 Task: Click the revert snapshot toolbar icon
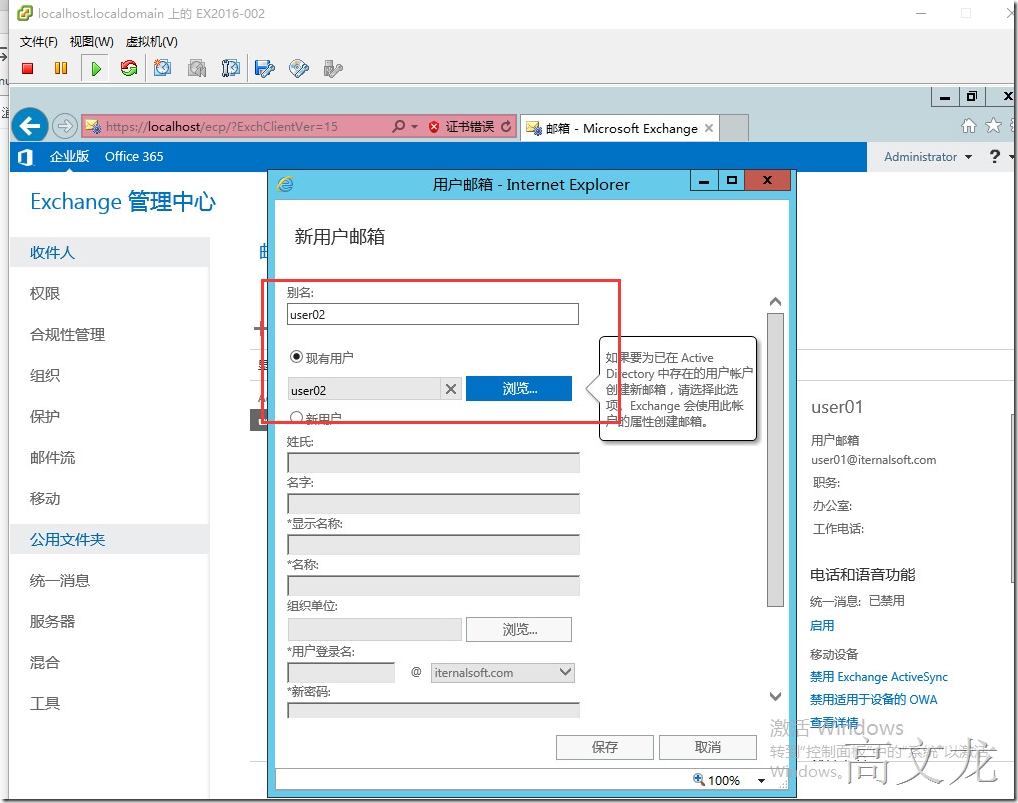pos(197,68)
